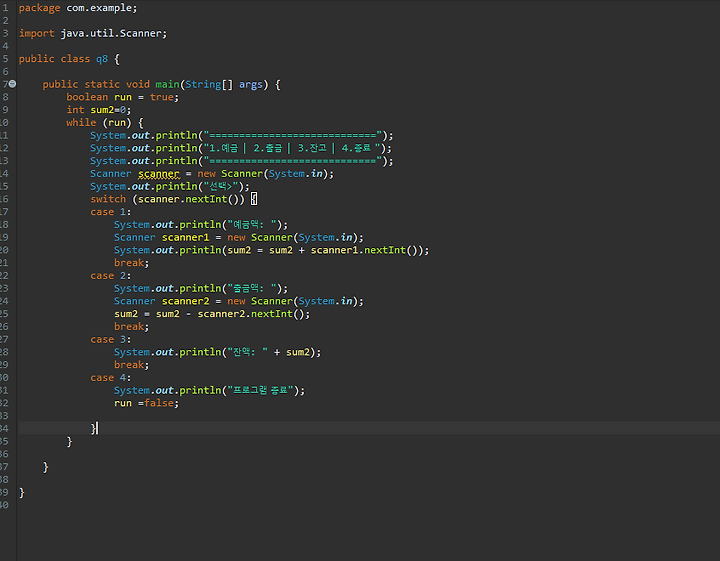Viewport: 720px width, 561px height.
Task: Click 'args' parameter name
Action: pyautogui.click(x=251, y=84)
